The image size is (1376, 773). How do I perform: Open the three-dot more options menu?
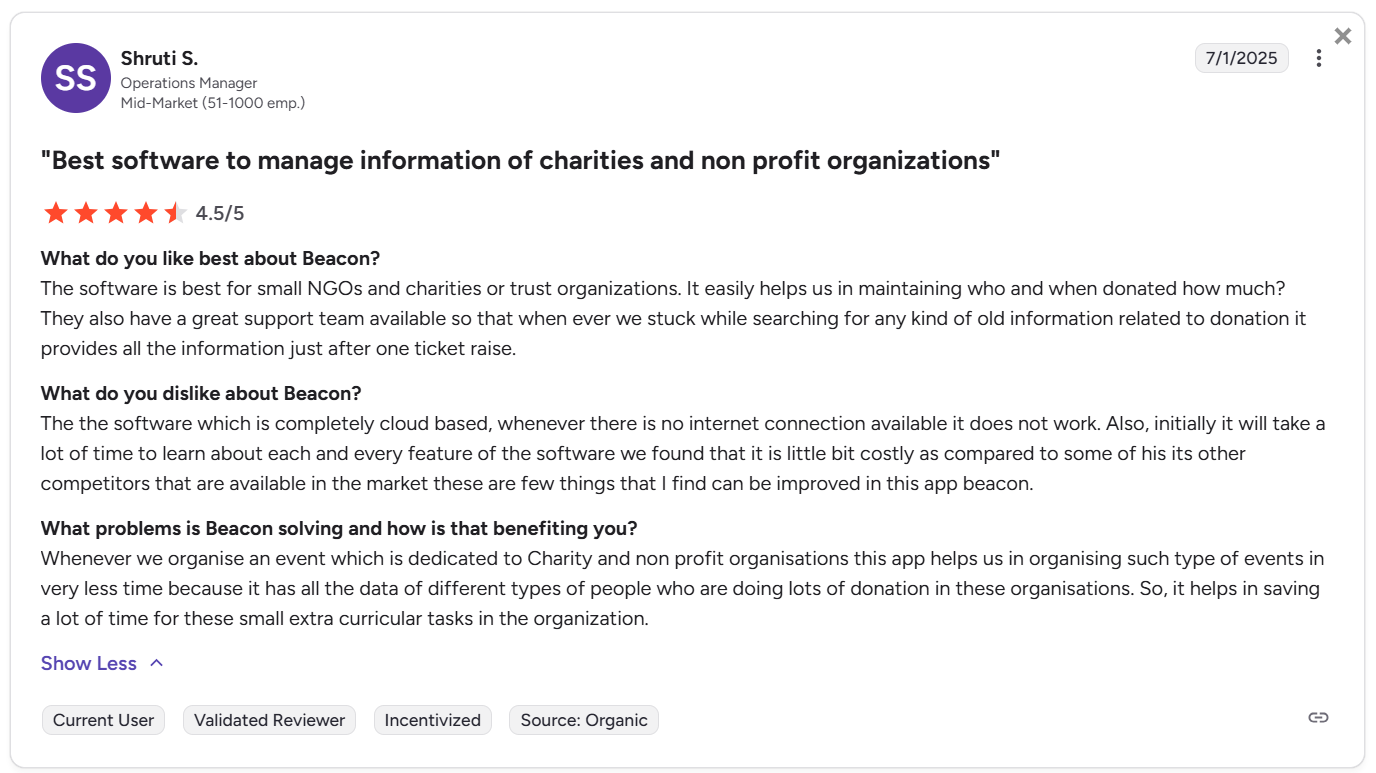coord(1319,59)
